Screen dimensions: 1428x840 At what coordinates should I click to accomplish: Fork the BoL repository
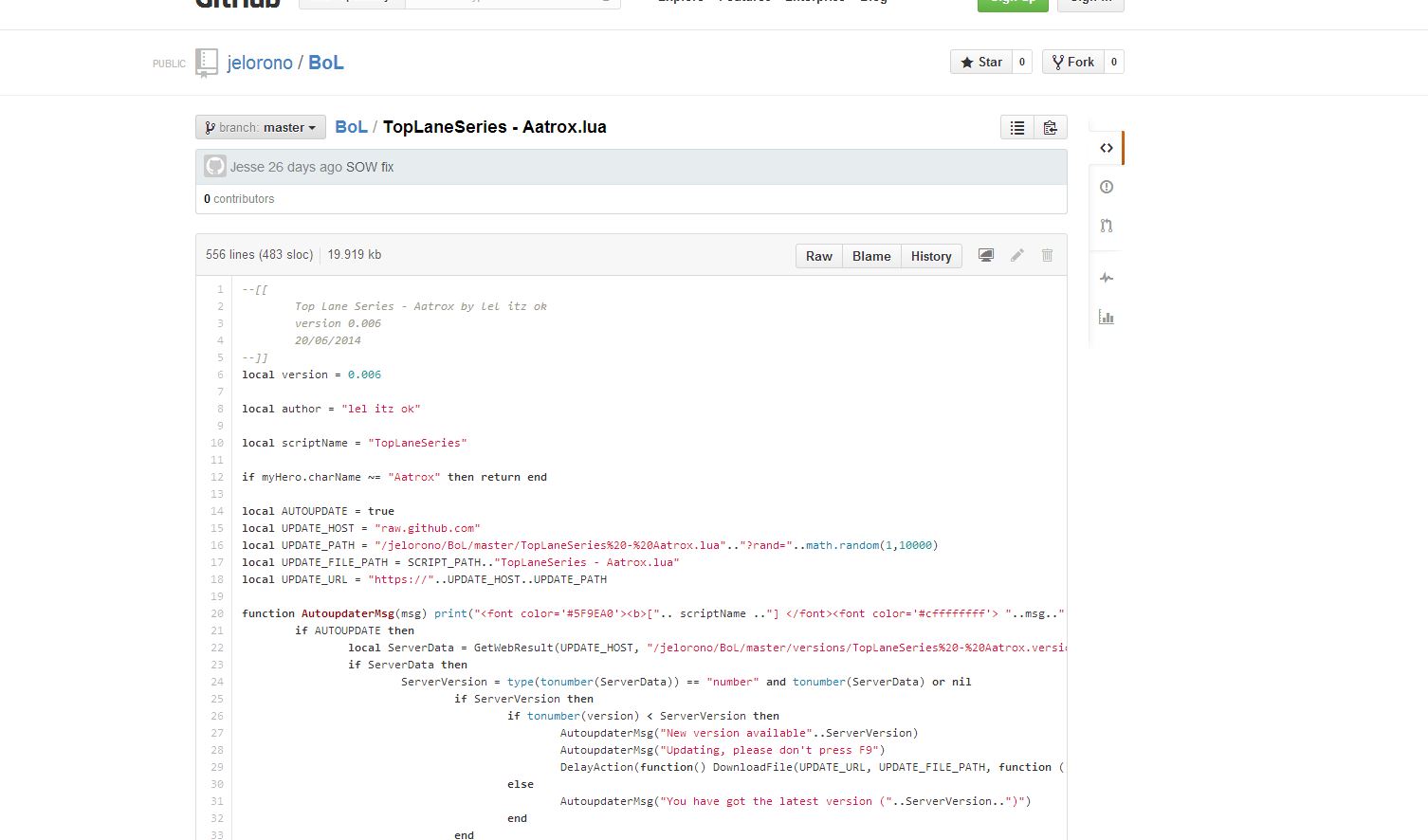[1073, 62]
